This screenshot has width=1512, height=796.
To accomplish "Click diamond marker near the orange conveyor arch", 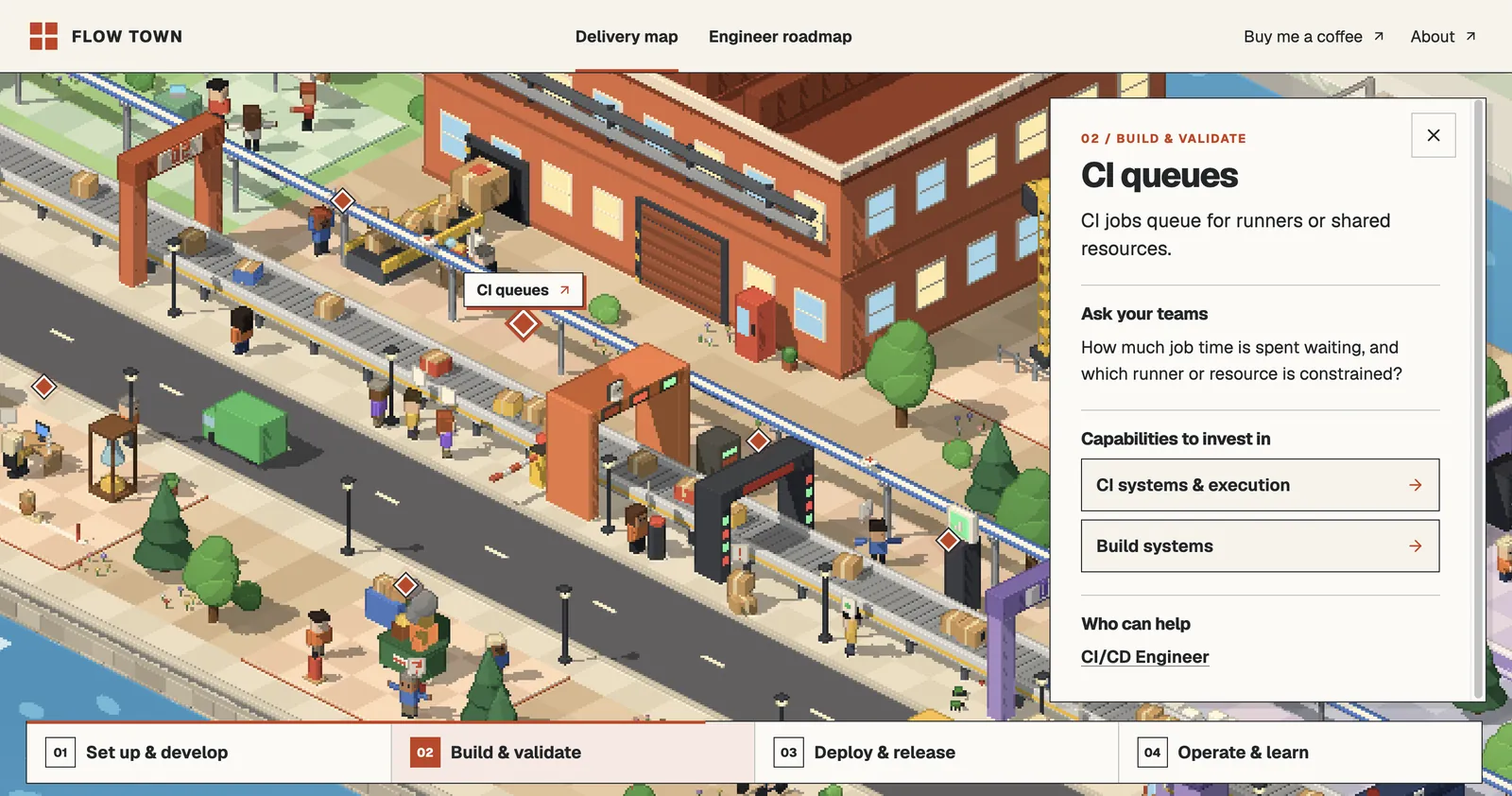I will [x=343, y=200].
